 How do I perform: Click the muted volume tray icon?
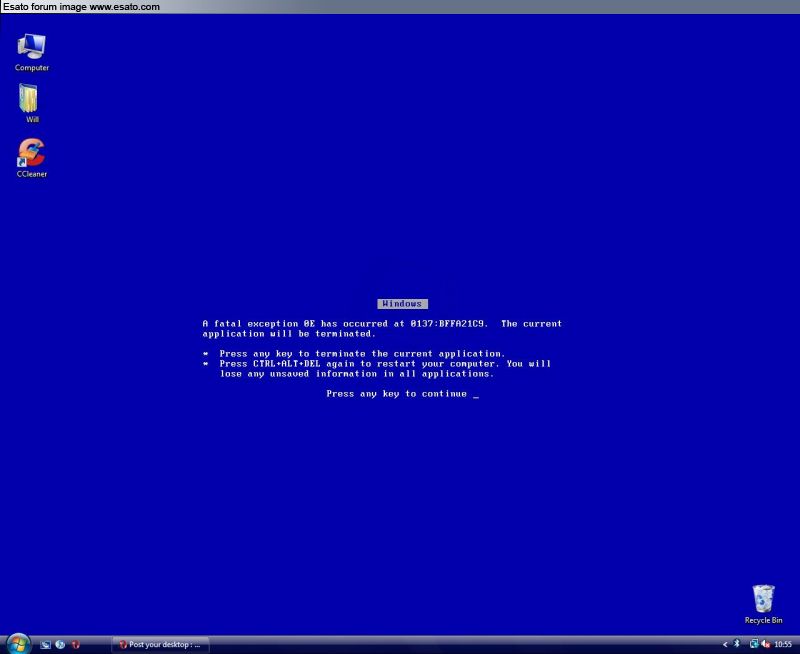[x=765, y=644]
